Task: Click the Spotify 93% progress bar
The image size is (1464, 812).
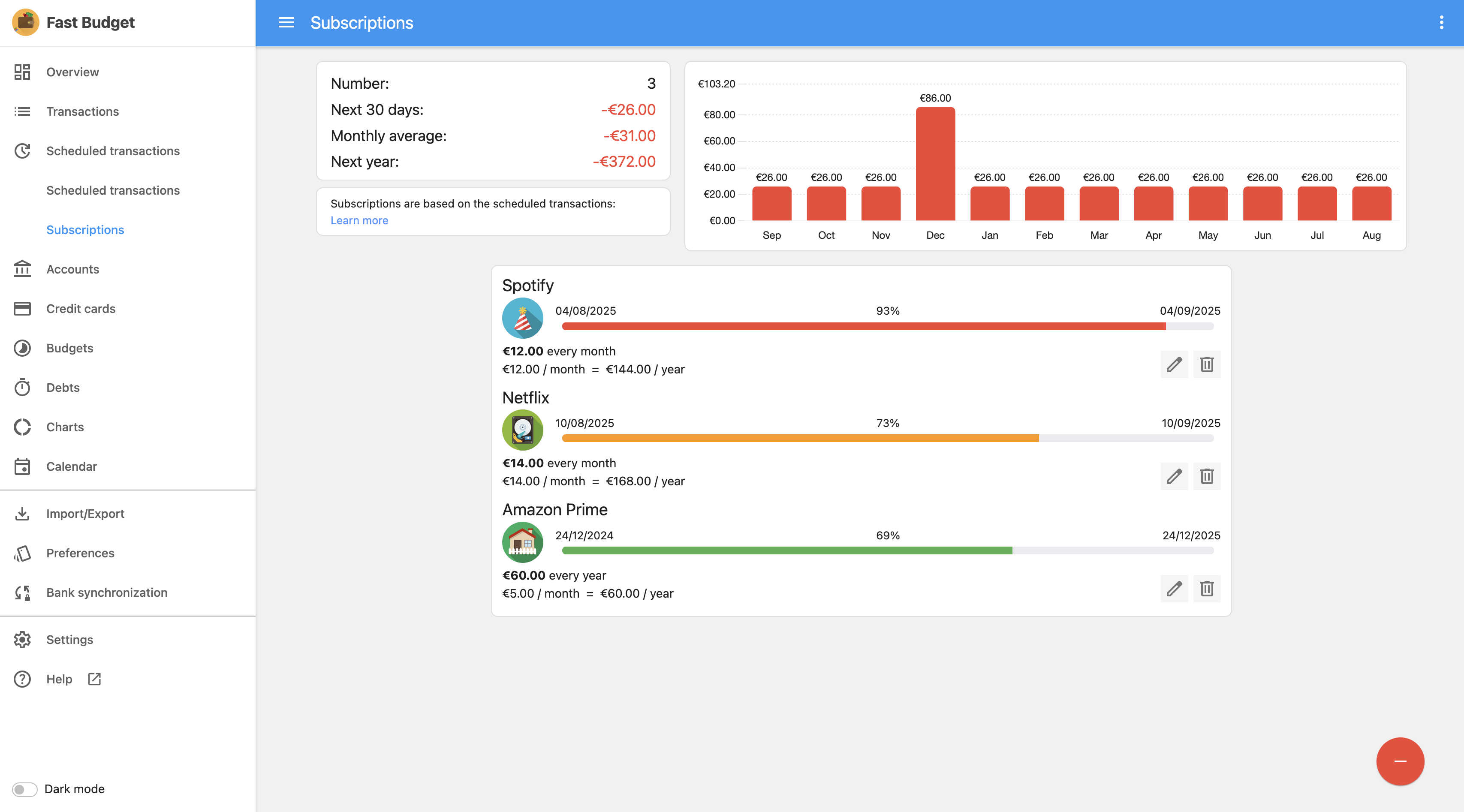Action: click(x=888, y=326)
